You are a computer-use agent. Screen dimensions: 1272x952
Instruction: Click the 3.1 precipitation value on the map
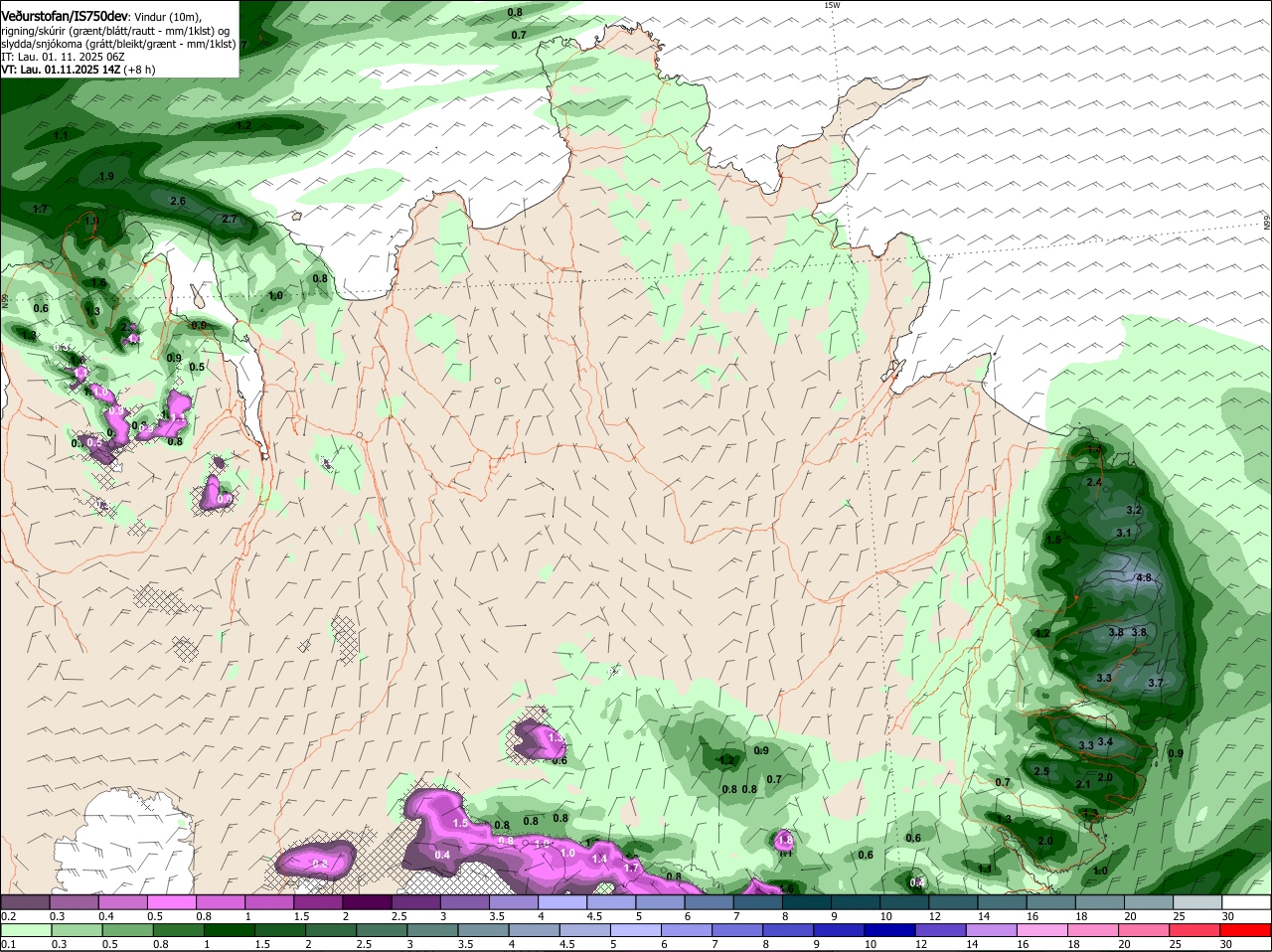1124,533
